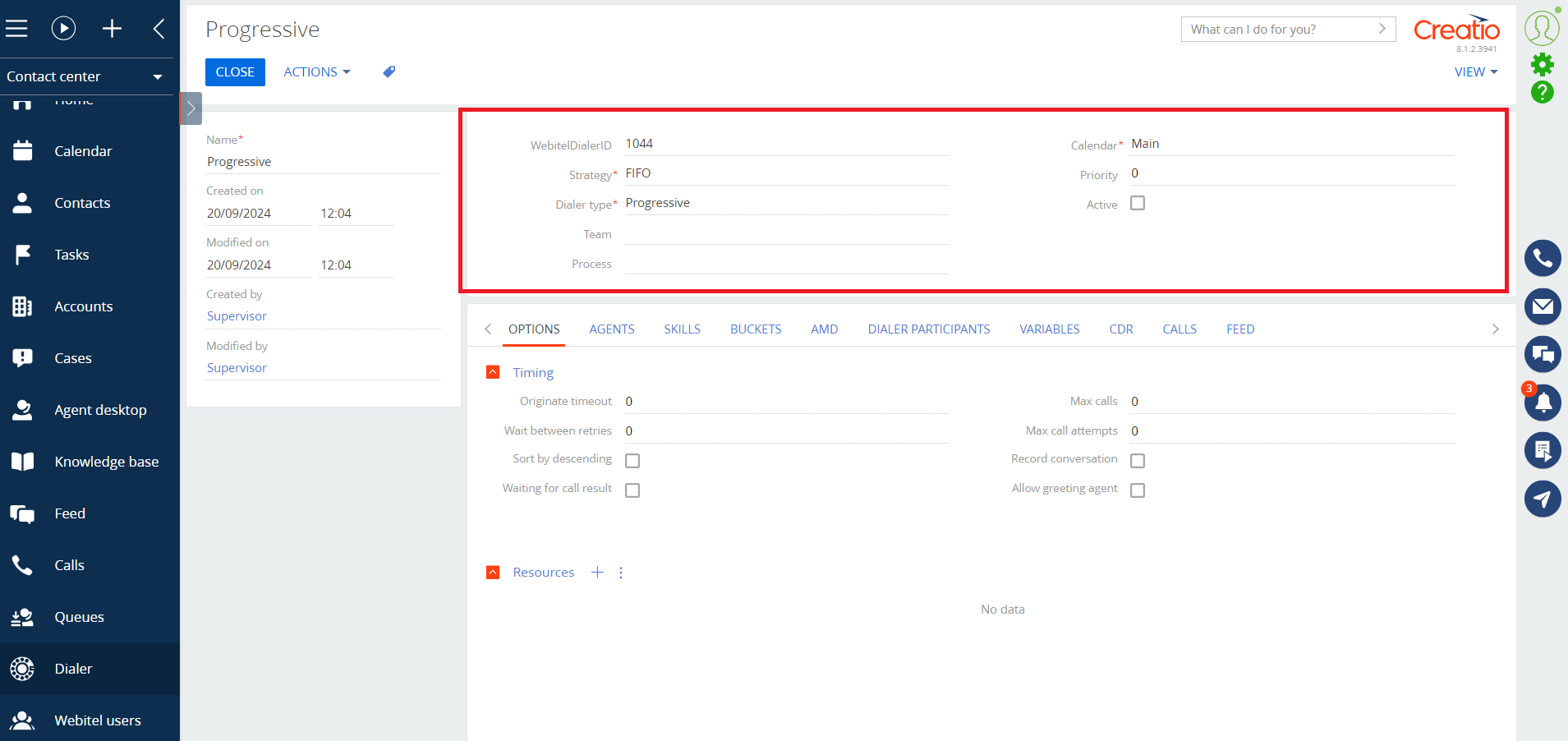
Task: Collapse the Resources section
Action: click(x=493, y=573)
